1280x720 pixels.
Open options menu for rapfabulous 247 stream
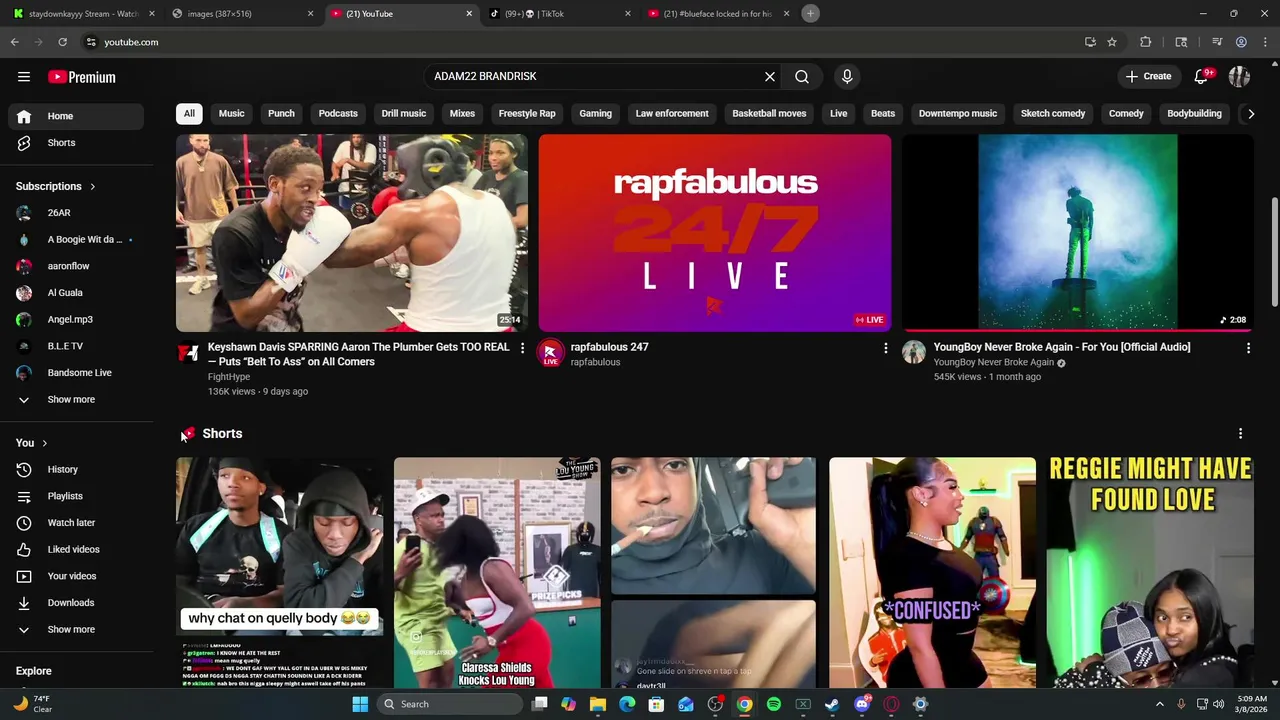pos(885,348)
